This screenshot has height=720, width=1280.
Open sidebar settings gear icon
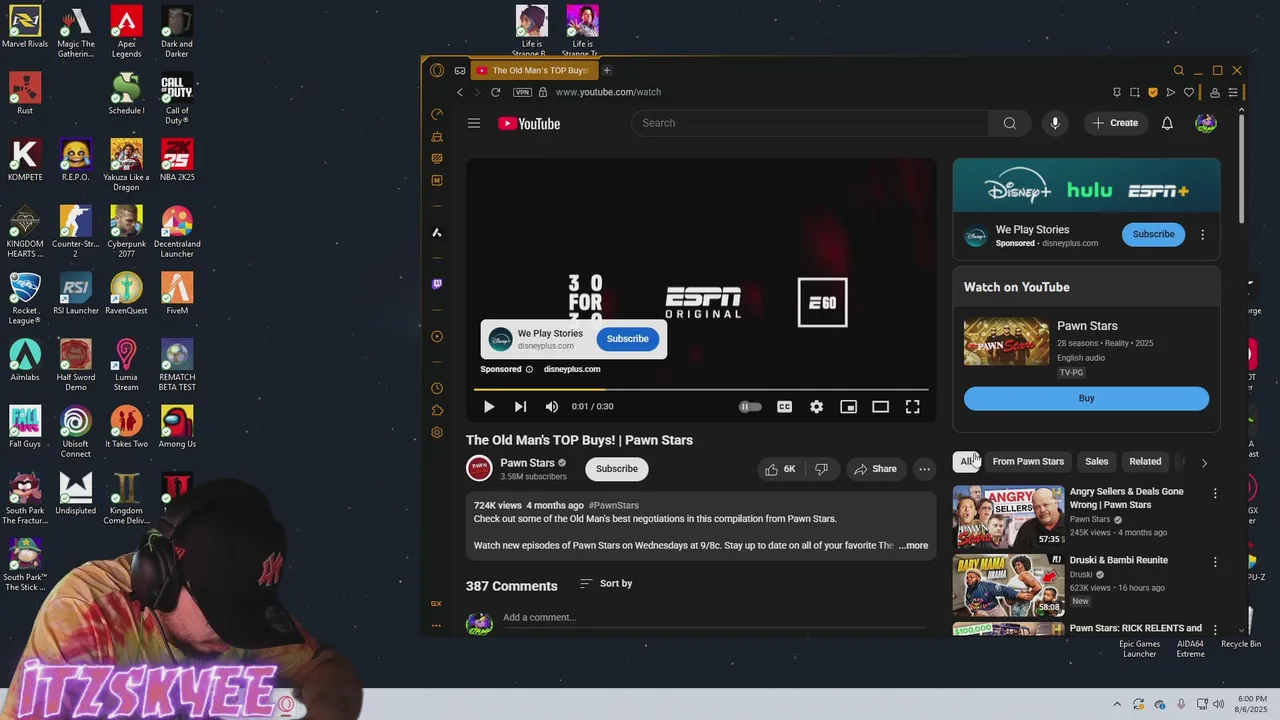tap(437, 432)
